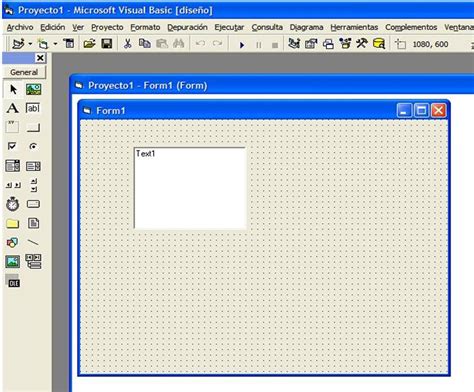The image size is (474, 392).
Task: Select the OLE container control tool
Action: tap(13, 281)
